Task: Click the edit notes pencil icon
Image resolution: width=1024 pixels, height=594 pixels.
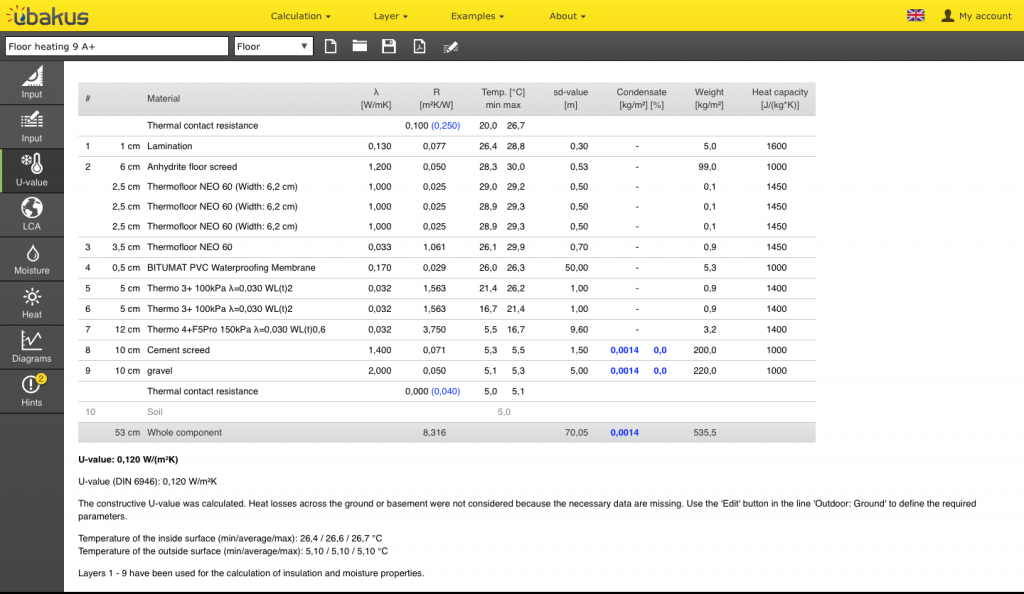Action: tap(450, 47)
